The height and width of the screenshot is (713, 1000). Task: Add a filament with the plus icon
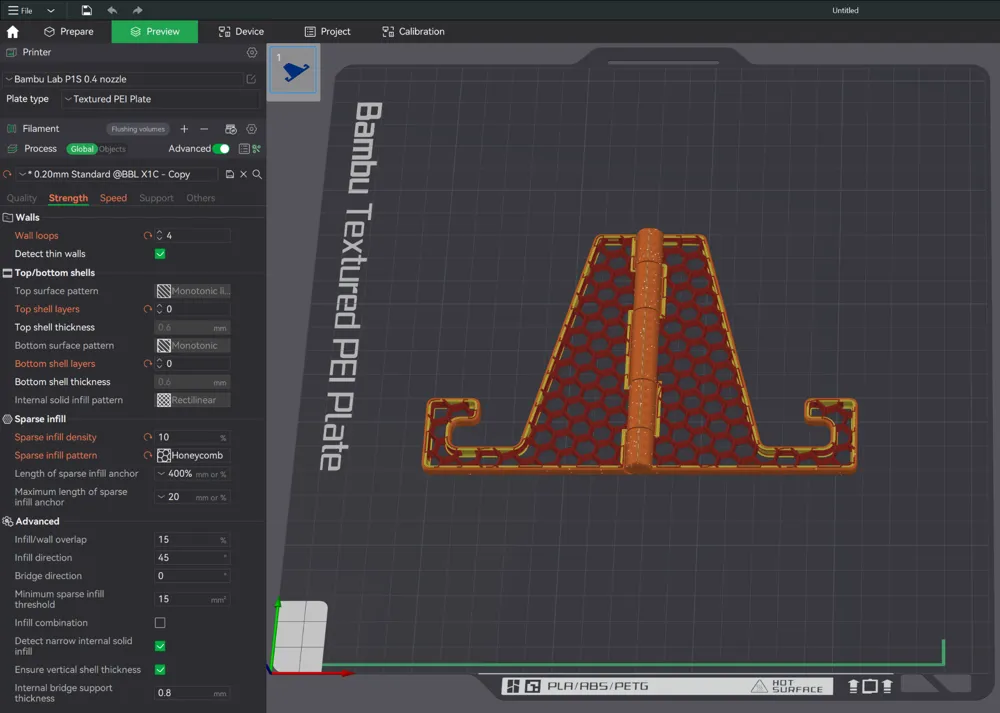coord(184,129)
